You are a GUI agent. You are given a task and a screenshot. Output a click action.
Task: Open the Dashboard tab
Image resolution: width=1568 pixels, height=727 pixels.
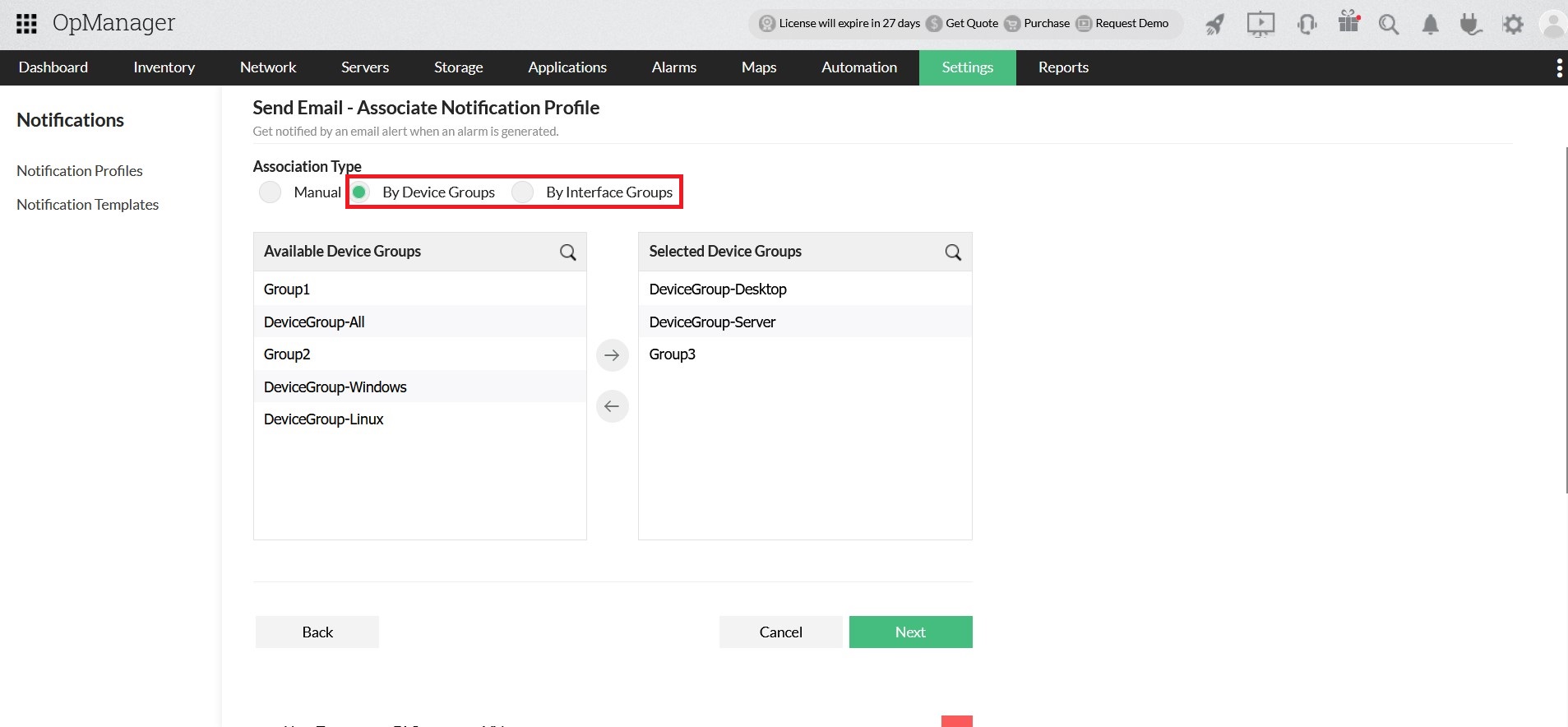(x=53, y=67)
